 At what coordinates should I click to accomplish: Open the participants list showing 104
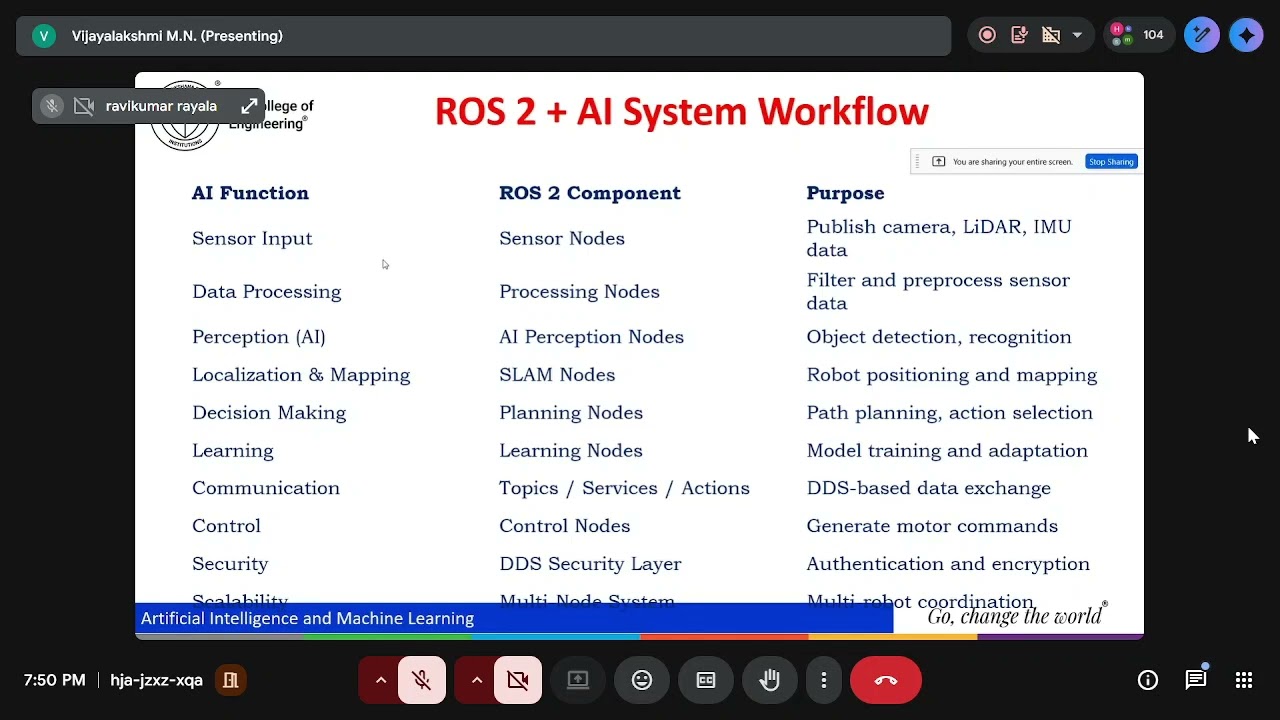[x=1137, y=35]
